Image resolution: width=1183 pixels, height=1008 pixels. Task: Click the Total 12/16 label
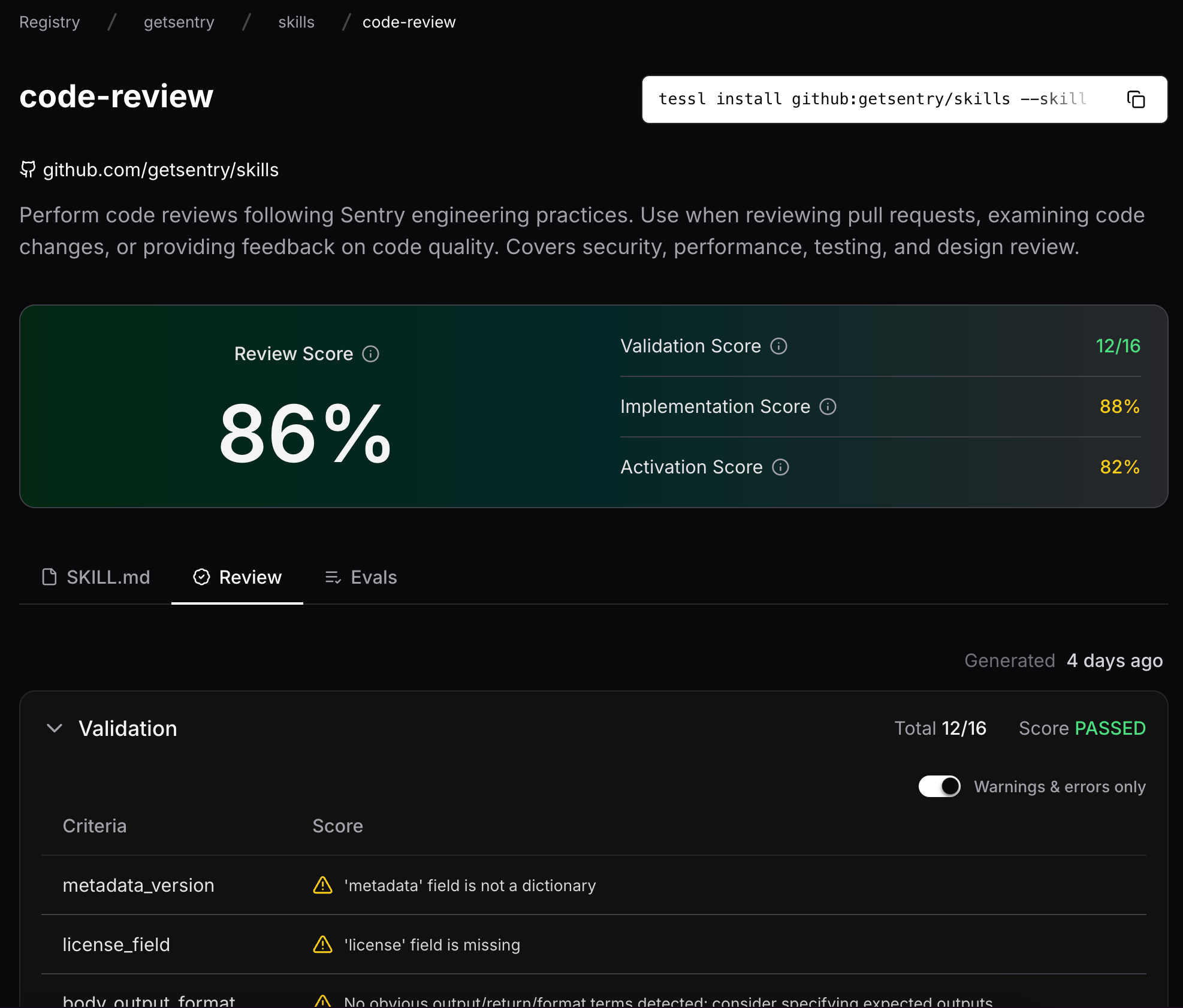pyautogui.click(x=940, y=728)
